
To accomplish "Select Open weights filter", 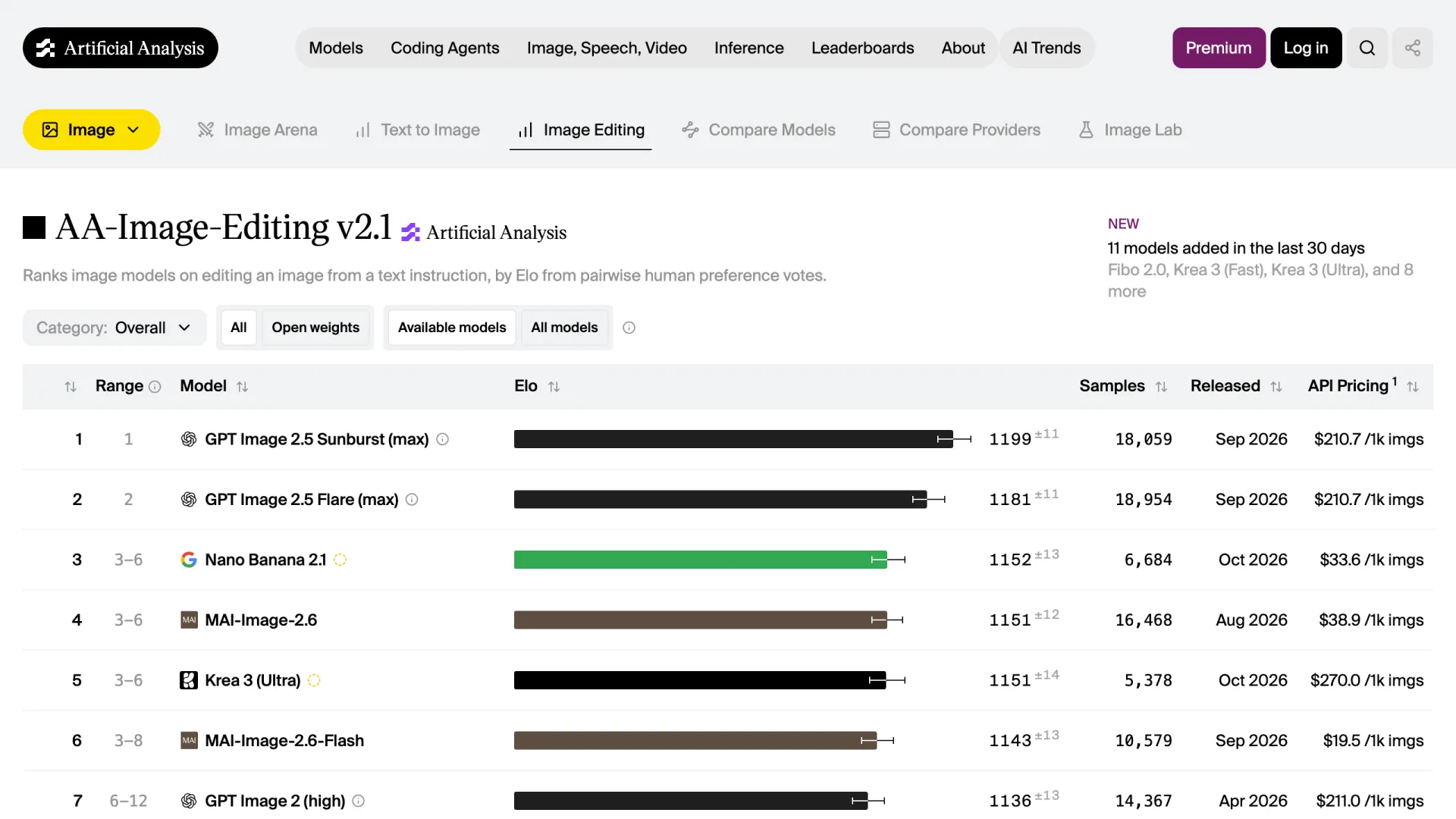I will coord(315,328).
